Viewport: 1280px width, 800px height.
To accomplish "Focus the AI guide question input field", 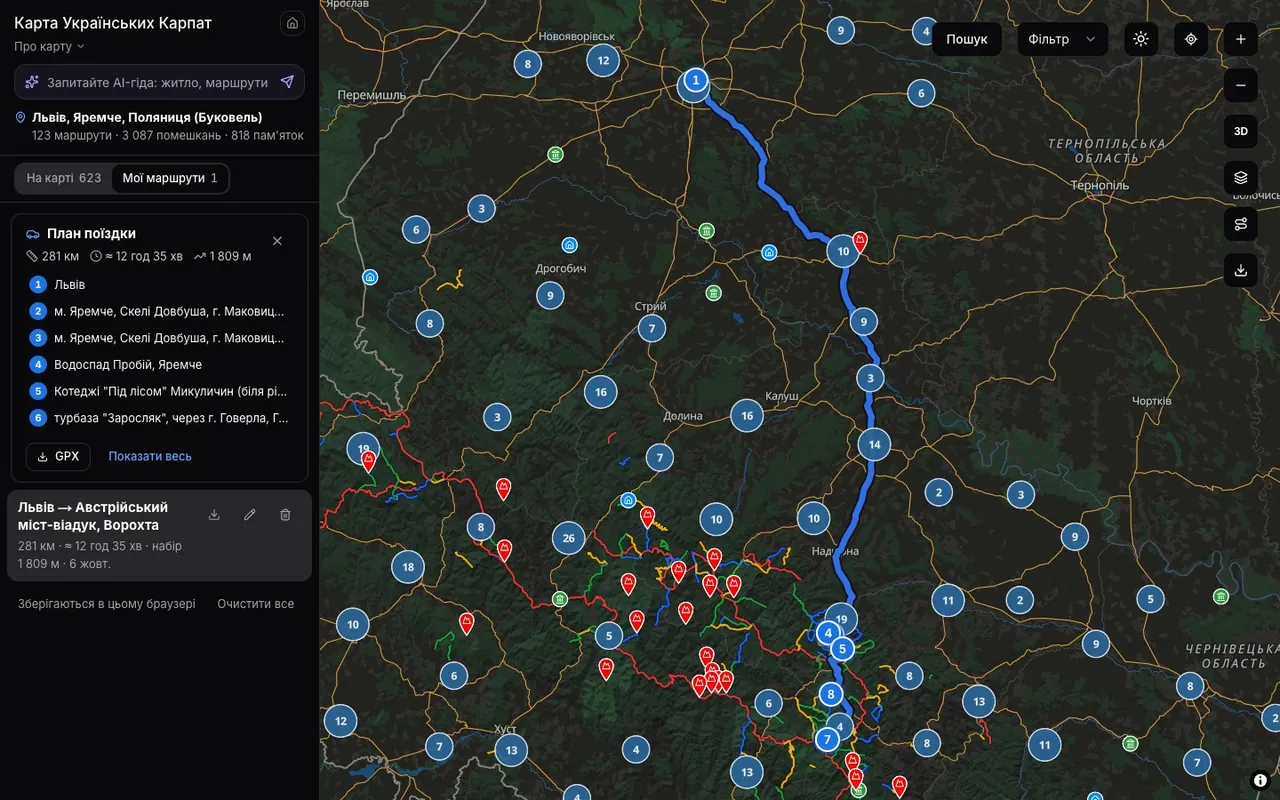I will pos(158,82).
